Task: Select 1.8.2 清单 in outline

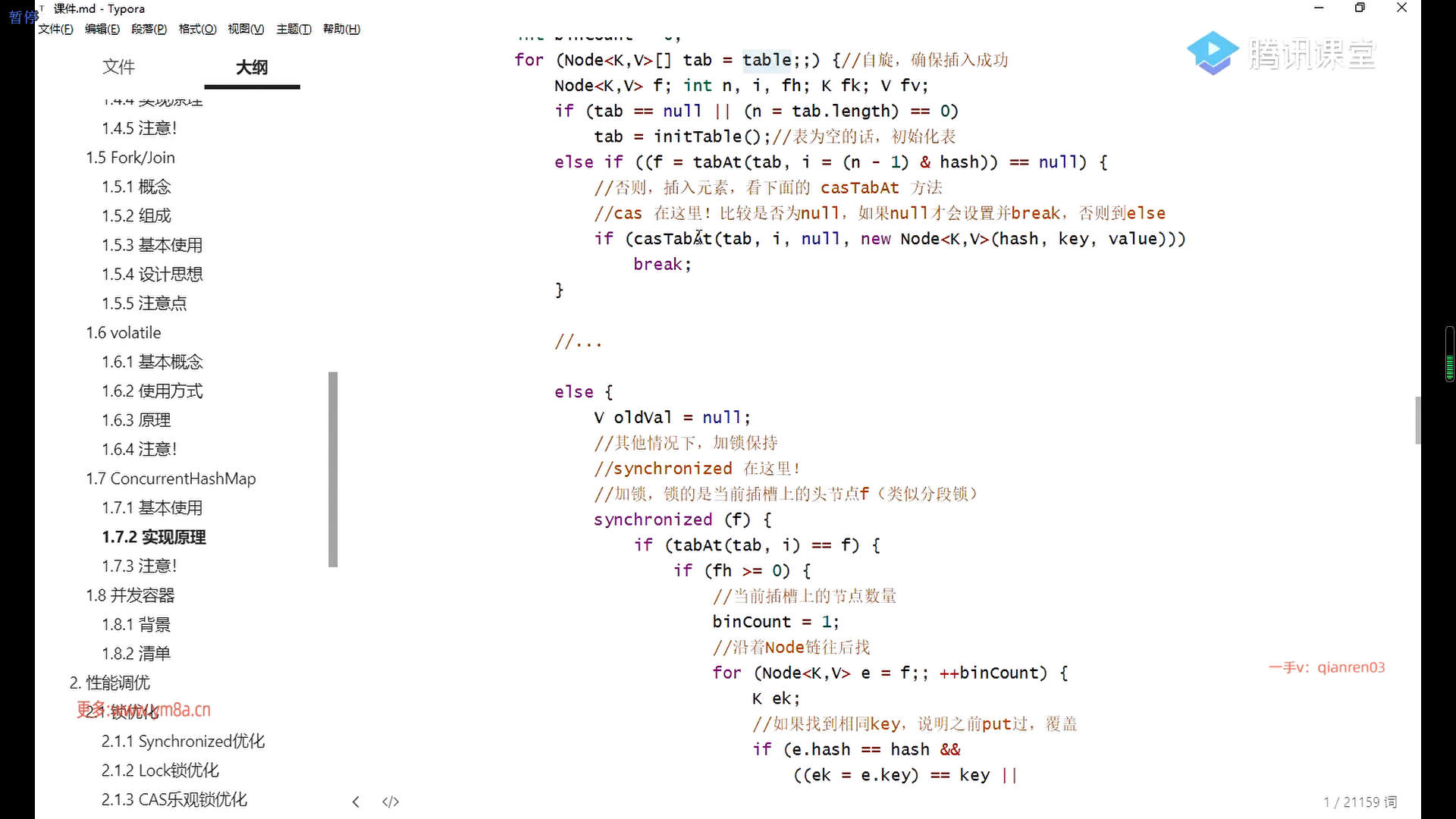Action: 136,653
